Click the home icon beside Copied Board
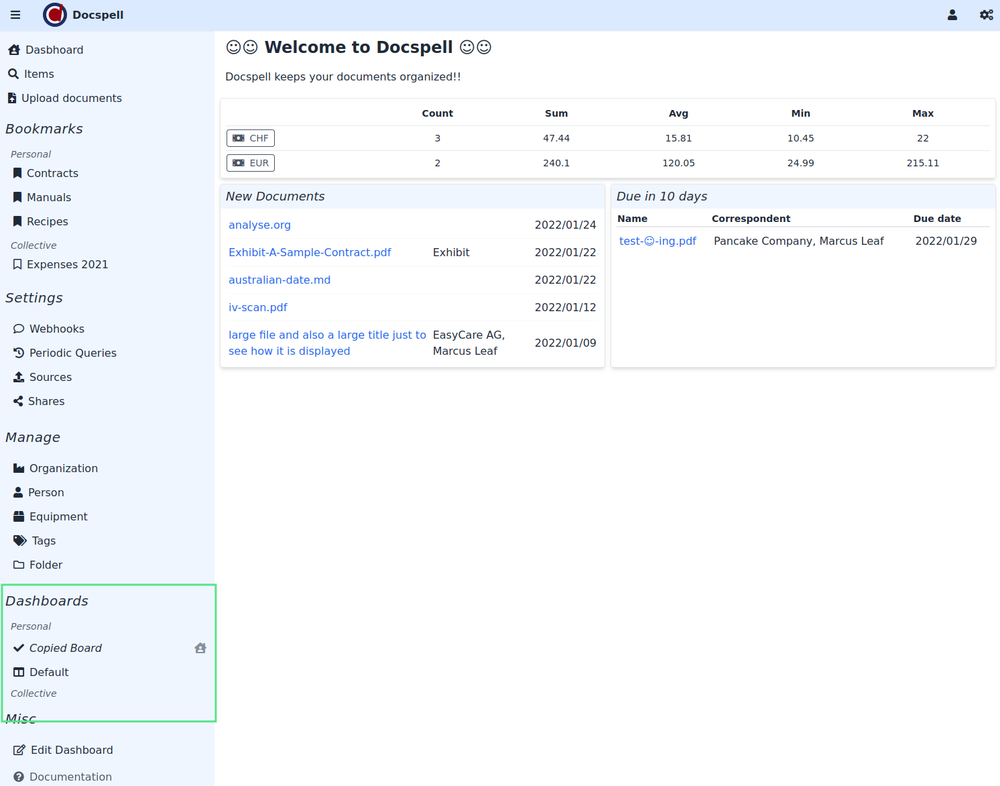 (200, 648)
